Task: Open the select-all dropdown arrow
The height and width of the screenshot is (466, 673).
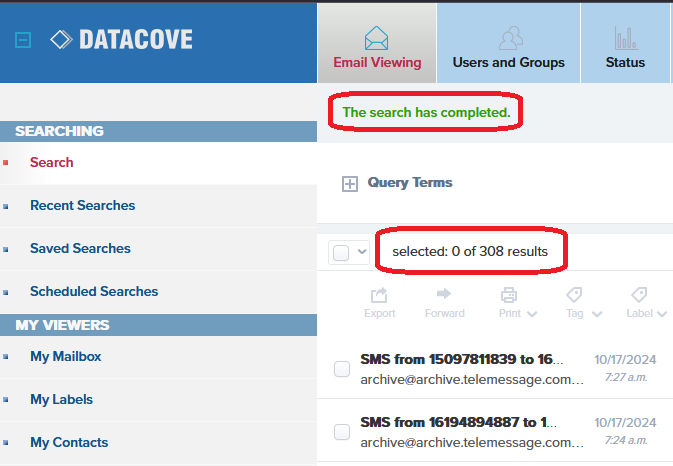Action: pyautogui.click(x=362, y=252)
